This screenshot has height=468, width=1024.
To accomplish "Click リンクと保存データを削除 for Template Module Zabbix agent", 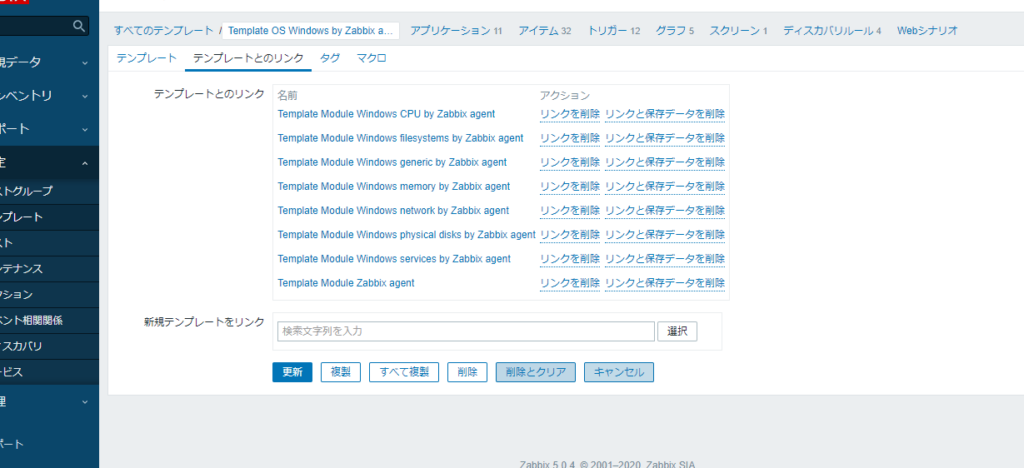I will [664, 283].
